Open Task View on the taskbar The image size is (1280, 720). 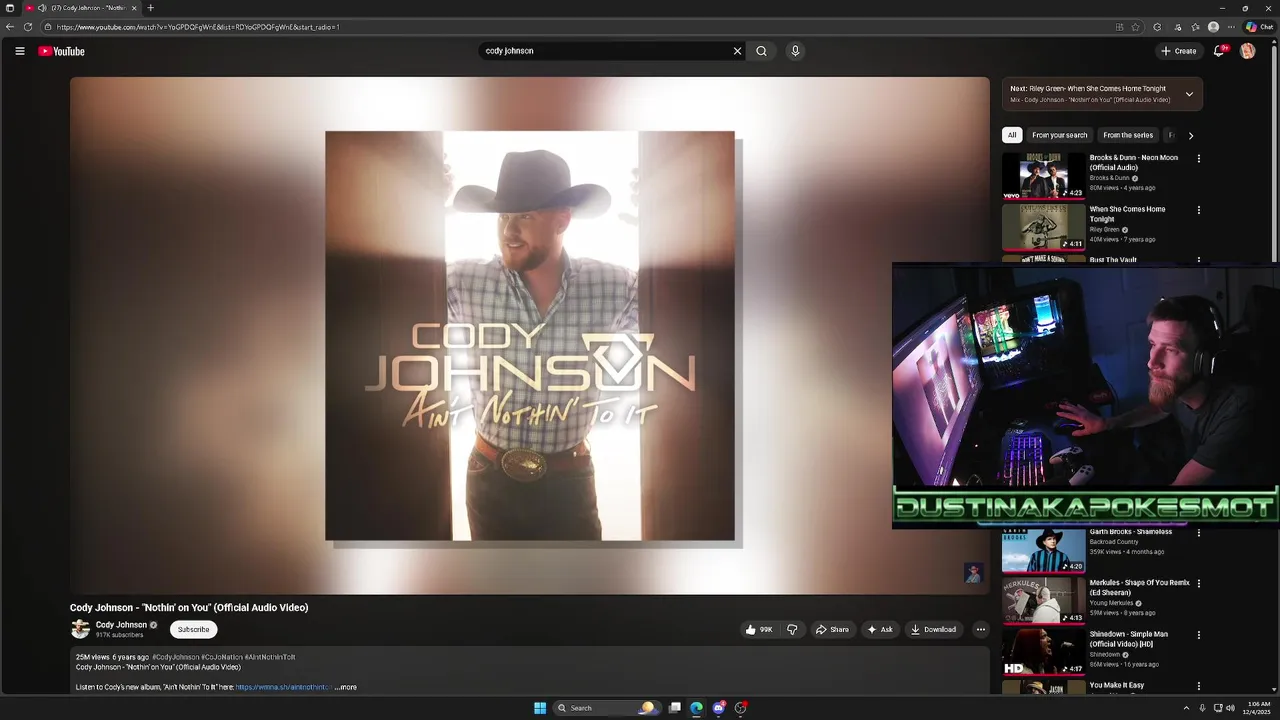(x=675, y=708)
